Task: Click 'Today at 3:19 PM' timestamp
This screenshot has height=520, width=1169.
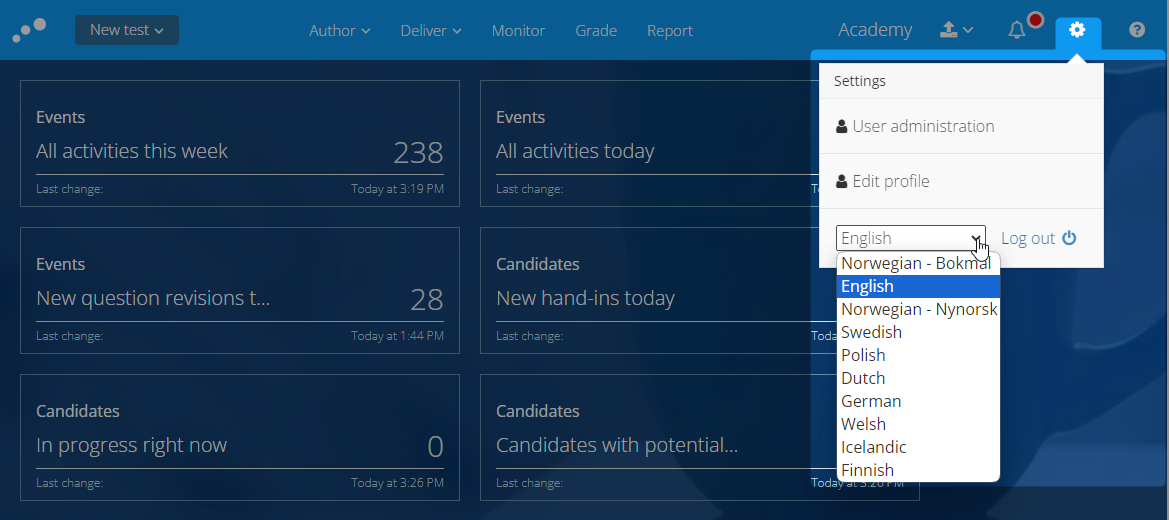Action: coord(397,189)
